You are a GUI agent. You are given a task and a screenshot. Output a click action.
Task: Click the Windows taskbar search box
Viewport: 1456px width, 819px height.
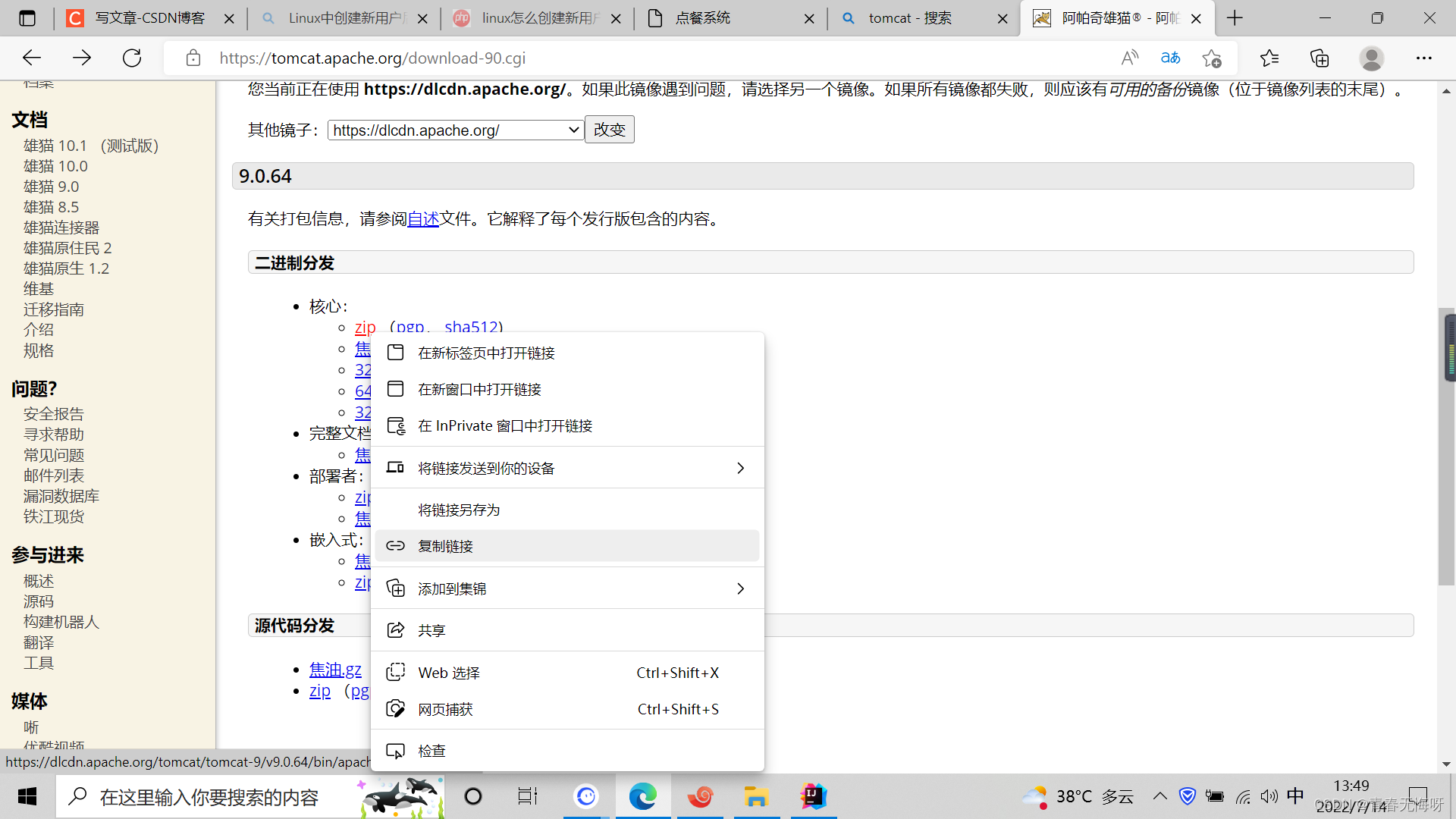tap(250, 797)
